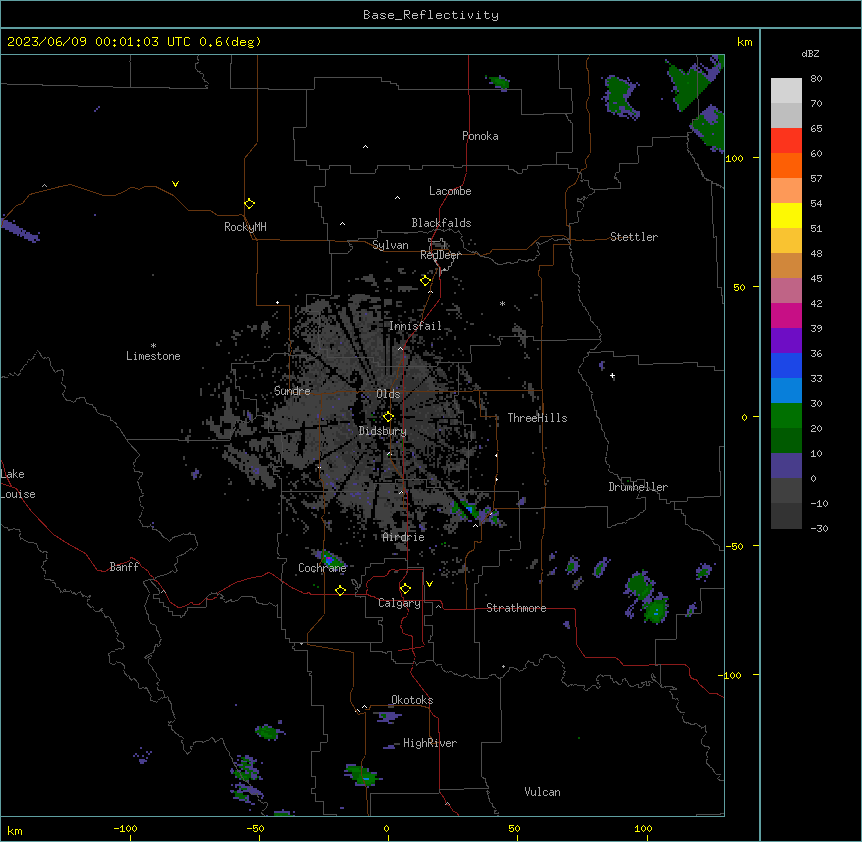
Task: Select the orange 57-60 dBZ legend swatch
Action: pyautogui.click(x=786, y=165)
